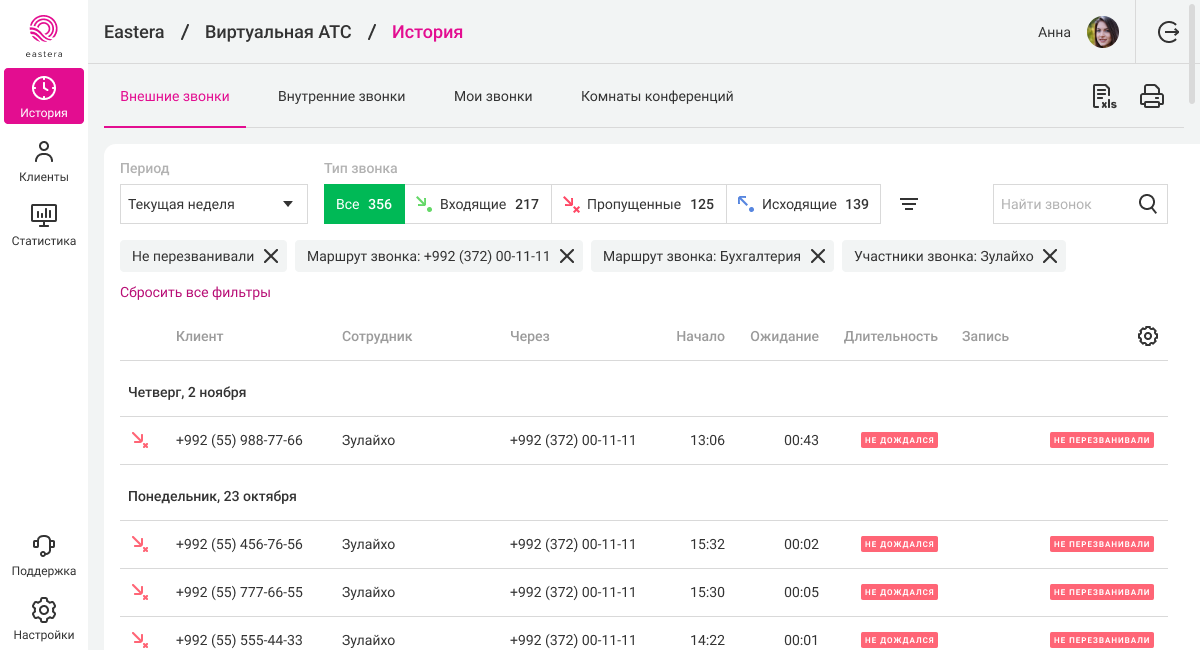This screenshot has height=650, width=1200.
Task: Click 'Сбросить все фильтры' link
Action: [195, 293]
